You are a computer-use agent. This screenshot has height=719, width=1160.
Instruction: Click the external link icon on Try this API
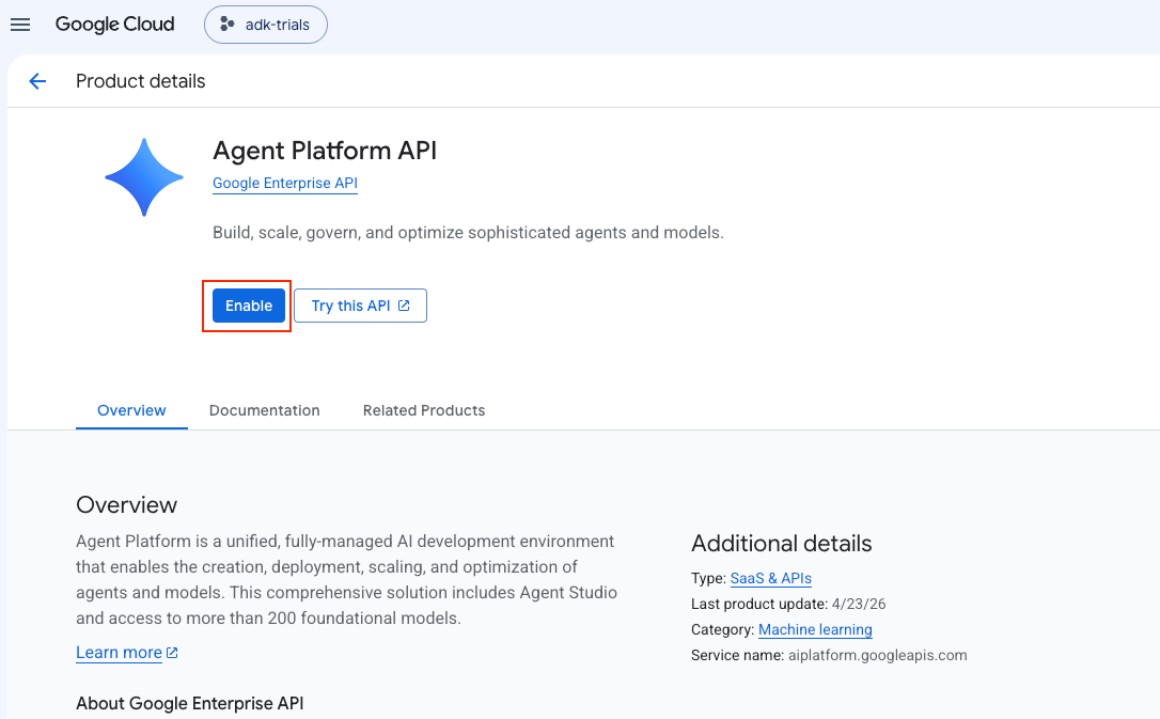(404, 306)
